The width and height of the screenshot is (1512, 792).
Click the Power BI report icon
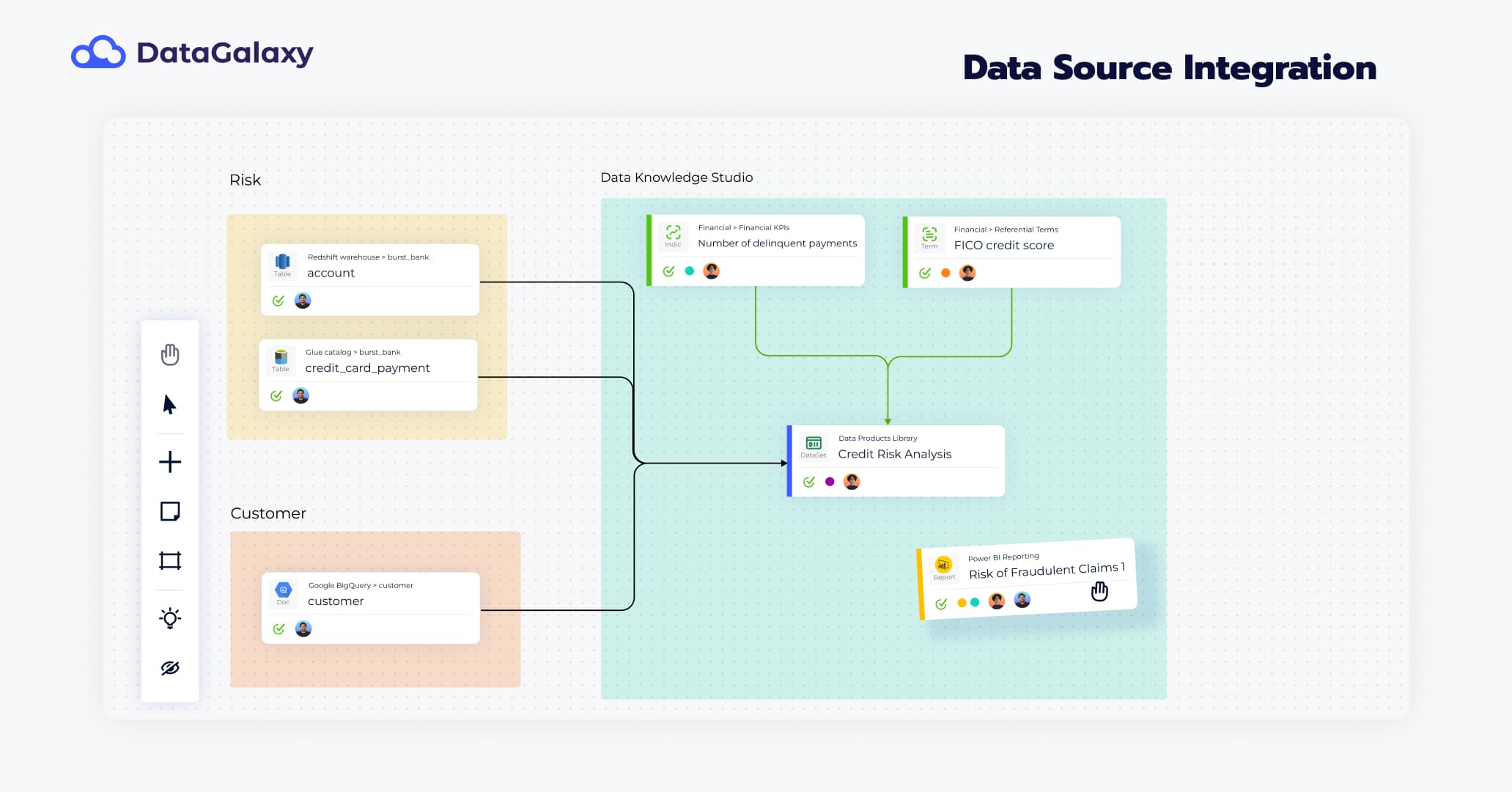point(943,565)
